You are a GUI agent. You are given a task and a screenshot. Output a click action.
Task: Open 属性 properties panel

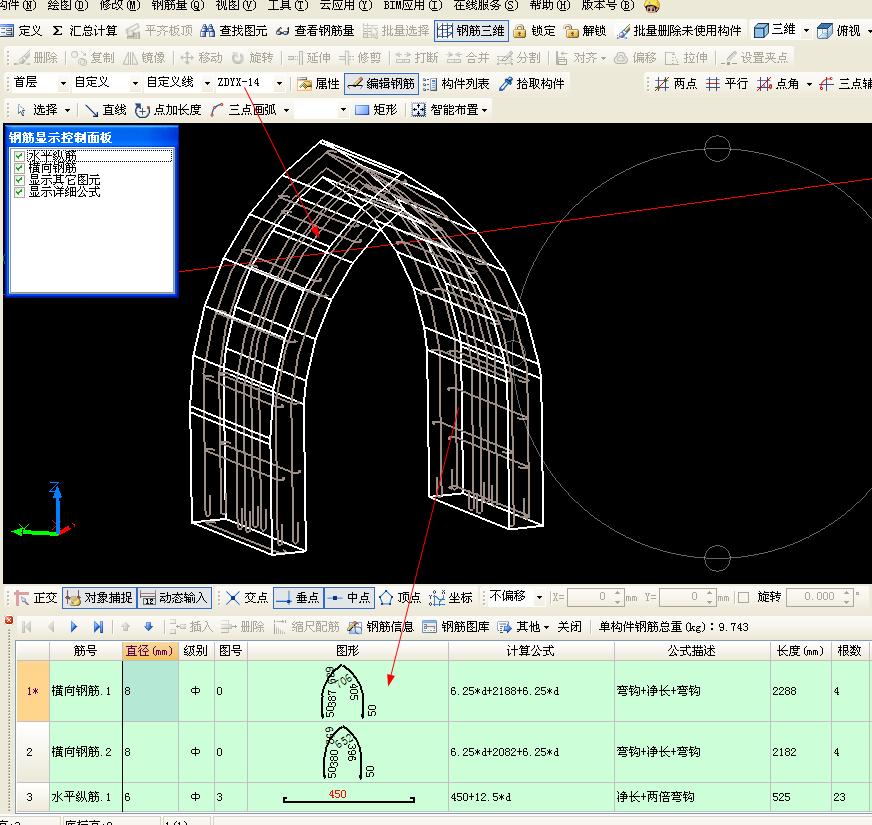tap(318, 83)
